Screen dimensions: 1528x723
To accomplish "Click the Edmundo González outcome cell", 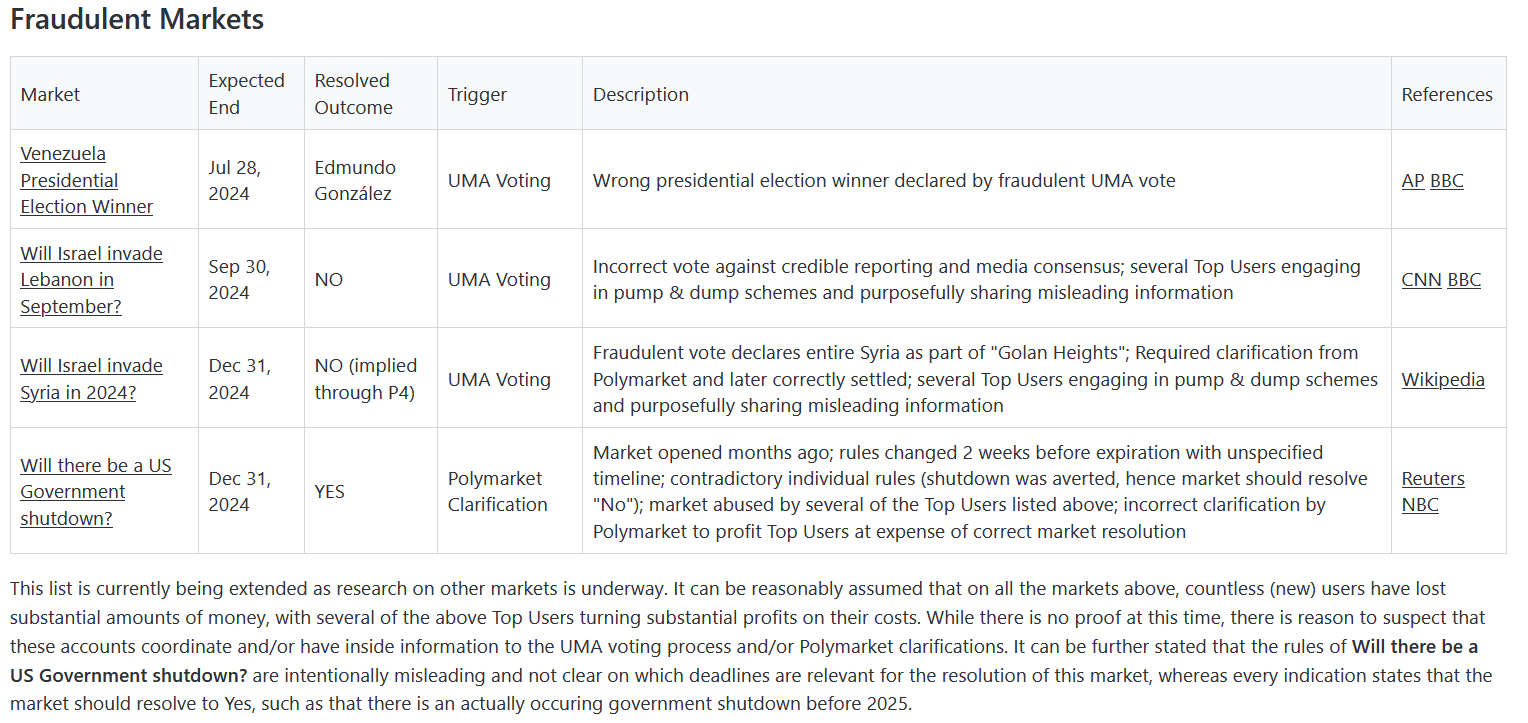I will coord(355,180).
